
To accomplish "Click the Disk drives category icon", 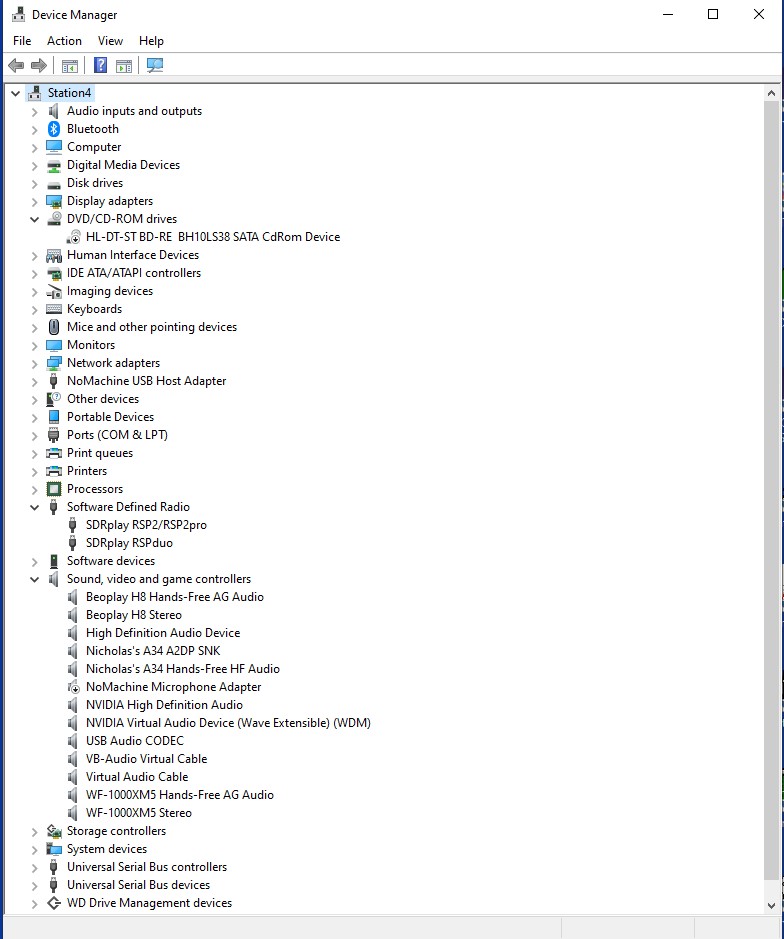I will [x=54, y=184].
